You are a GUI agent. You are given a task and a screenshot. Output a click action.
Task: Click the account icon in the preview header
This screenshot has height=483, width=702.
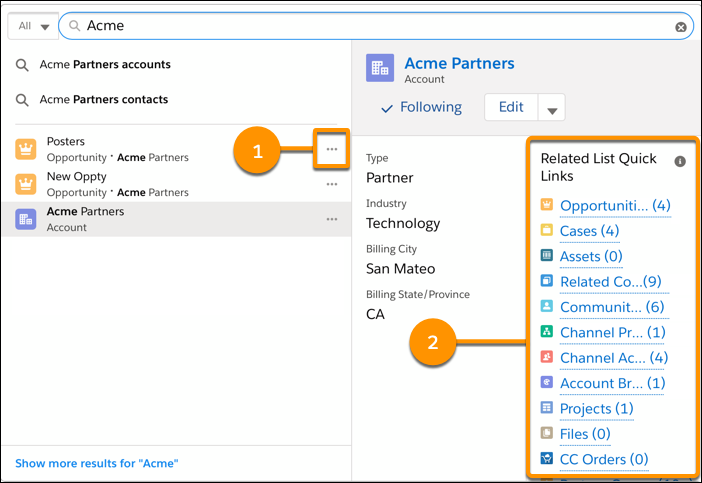(x=380, y=68)
